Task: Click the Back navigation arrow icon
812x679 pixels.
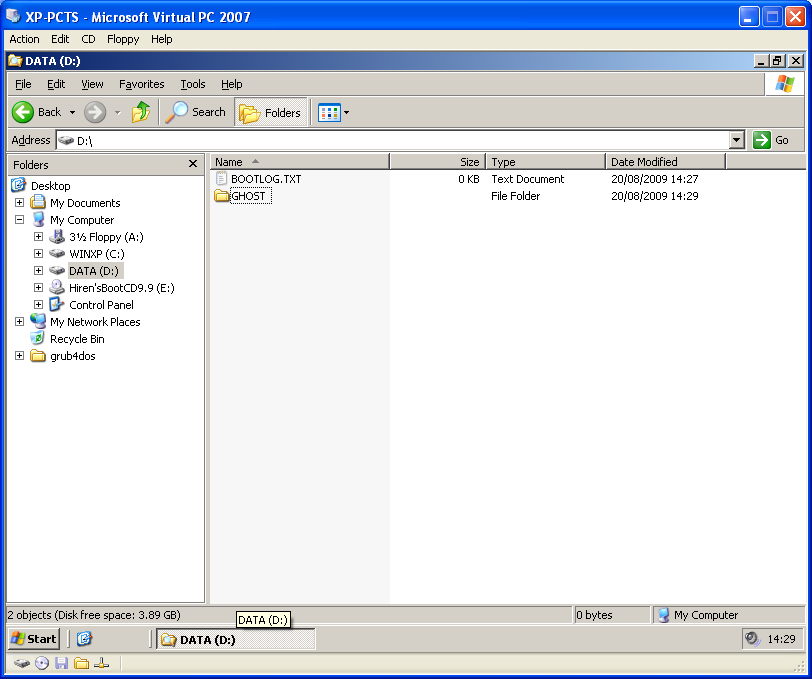Action: click(x=23, y=112)
